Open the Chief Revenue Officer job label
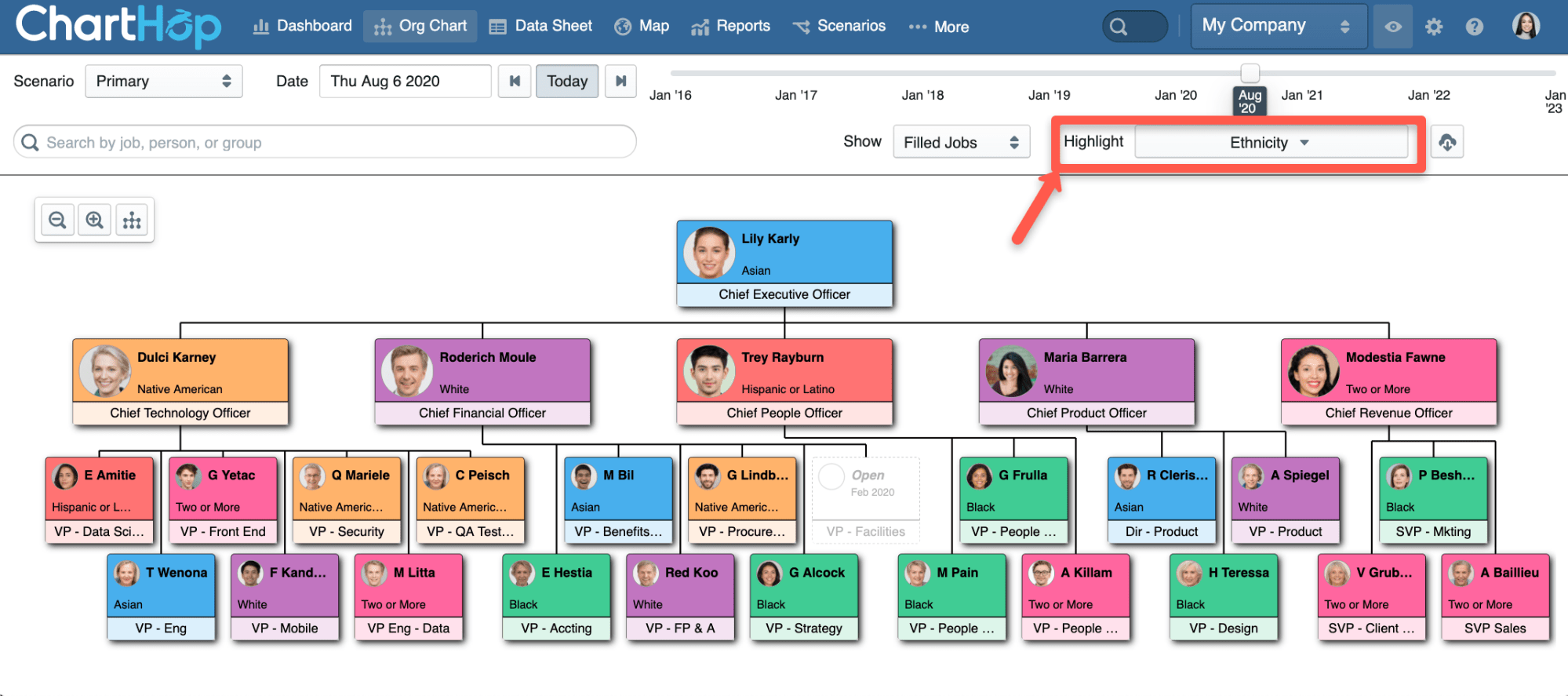This screenshot has height=696, width=1568. (1388, 413)
